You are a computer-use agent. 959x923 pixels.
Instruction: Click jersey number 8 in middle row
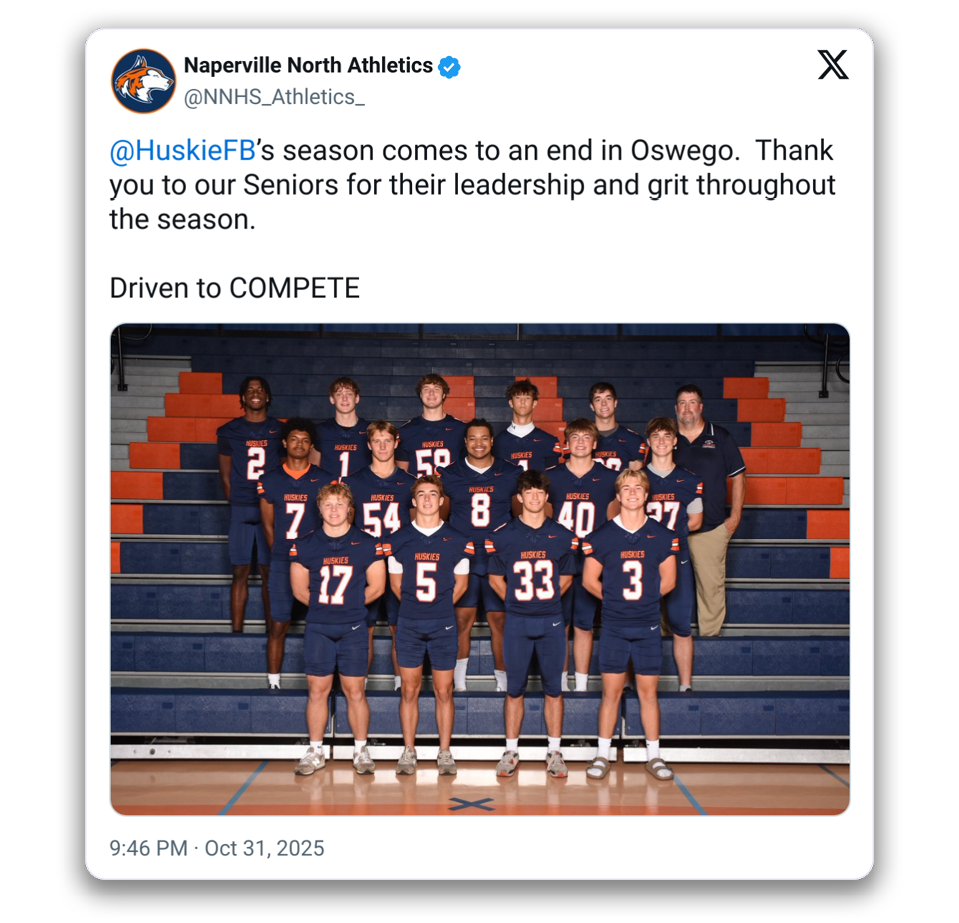pyautogui.click(x=481, y=510)
